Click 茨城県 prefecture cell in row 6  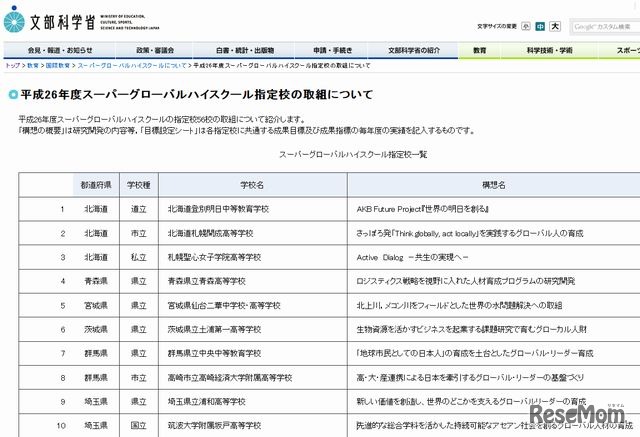(96, 329)
